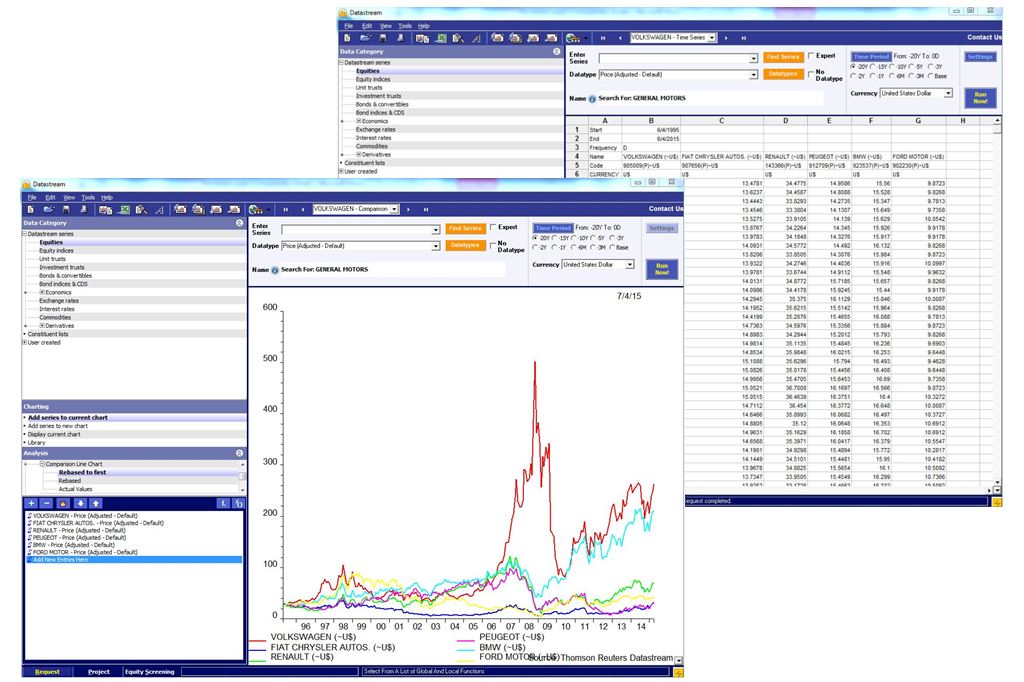Viewport: 1024px width, 682px height.
Task: Click the minus icon above the series list
Action: (47, 503)
